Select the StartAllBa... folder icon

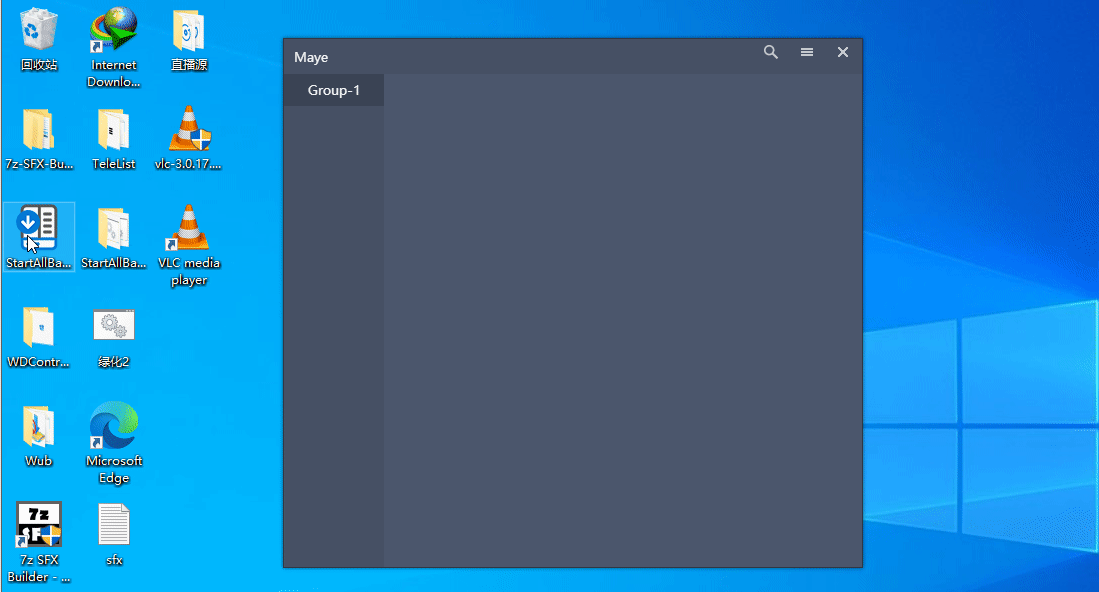coord(114,238)
